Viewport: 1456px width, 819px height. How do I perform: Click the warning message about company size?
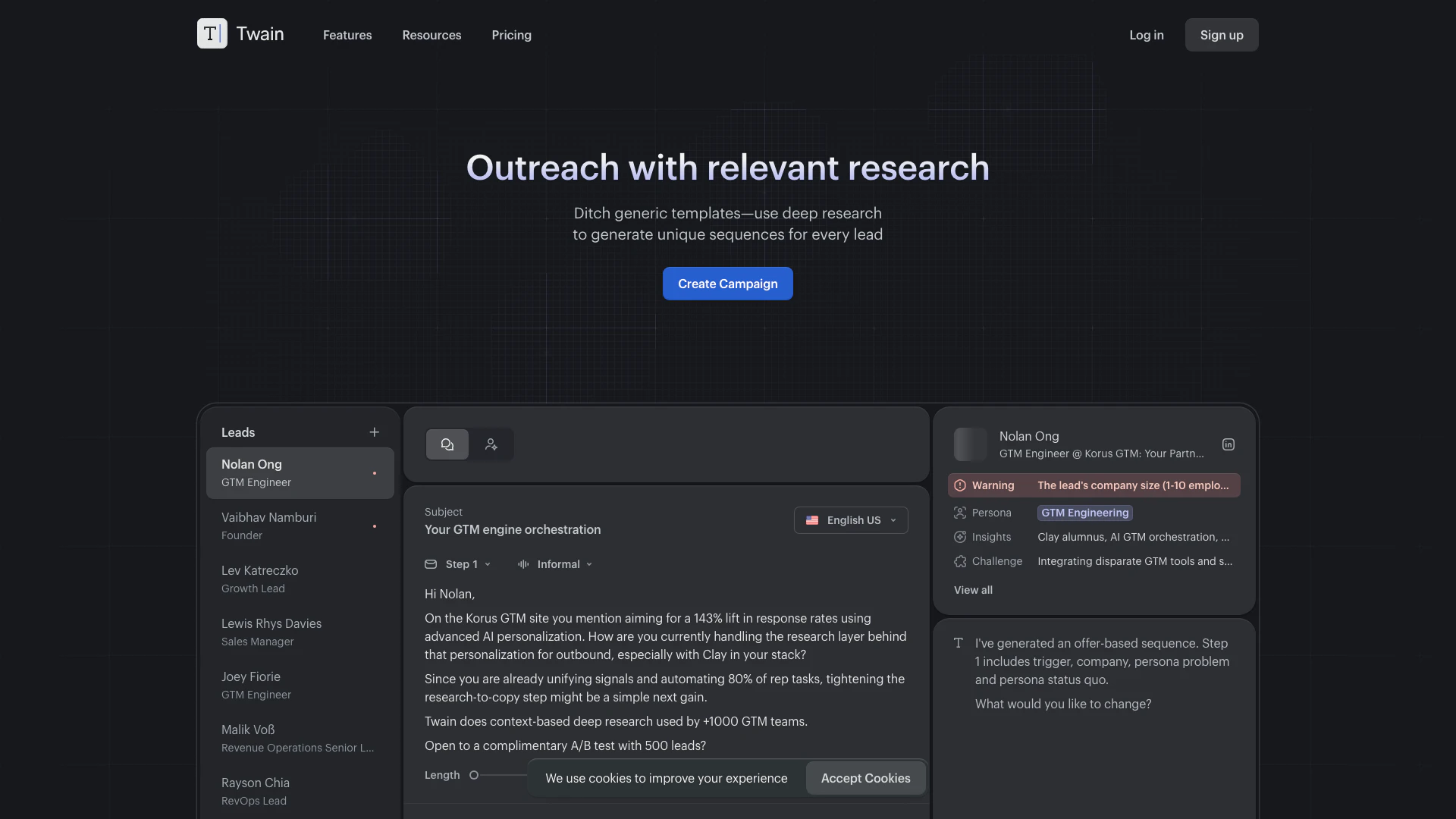click(x=1133, y=485)
